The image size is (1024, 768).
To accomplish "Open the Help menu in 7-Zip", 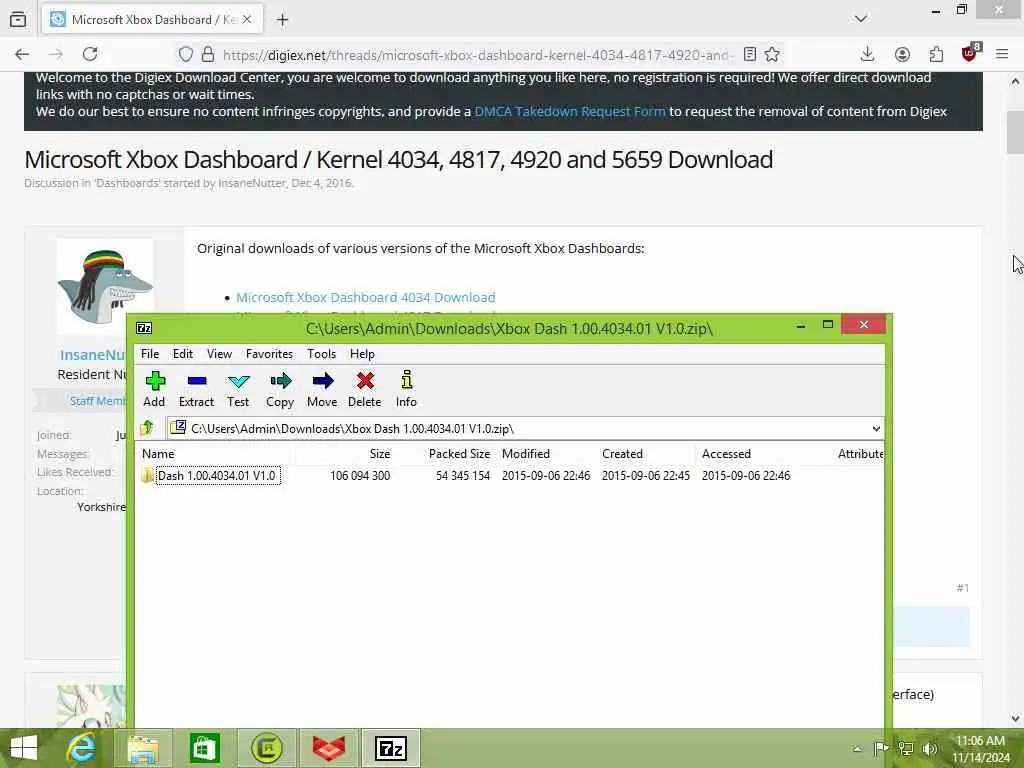I will click(362, 353).
